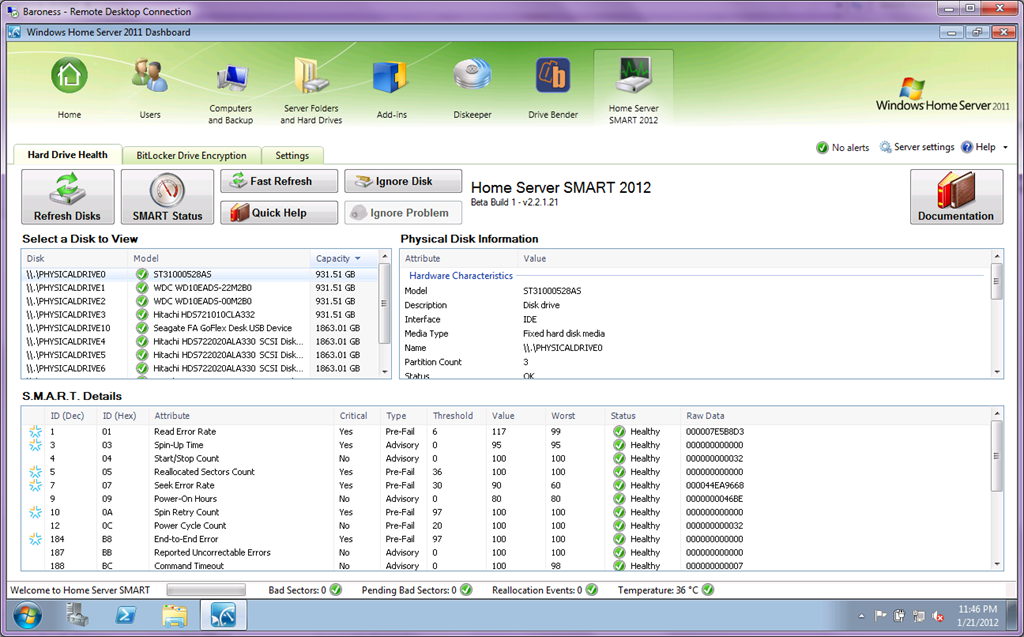Open Windows PowerShell from taskbar
Image resolution: width=1024 pixels, height=637 pixels.
coord(125,615)
